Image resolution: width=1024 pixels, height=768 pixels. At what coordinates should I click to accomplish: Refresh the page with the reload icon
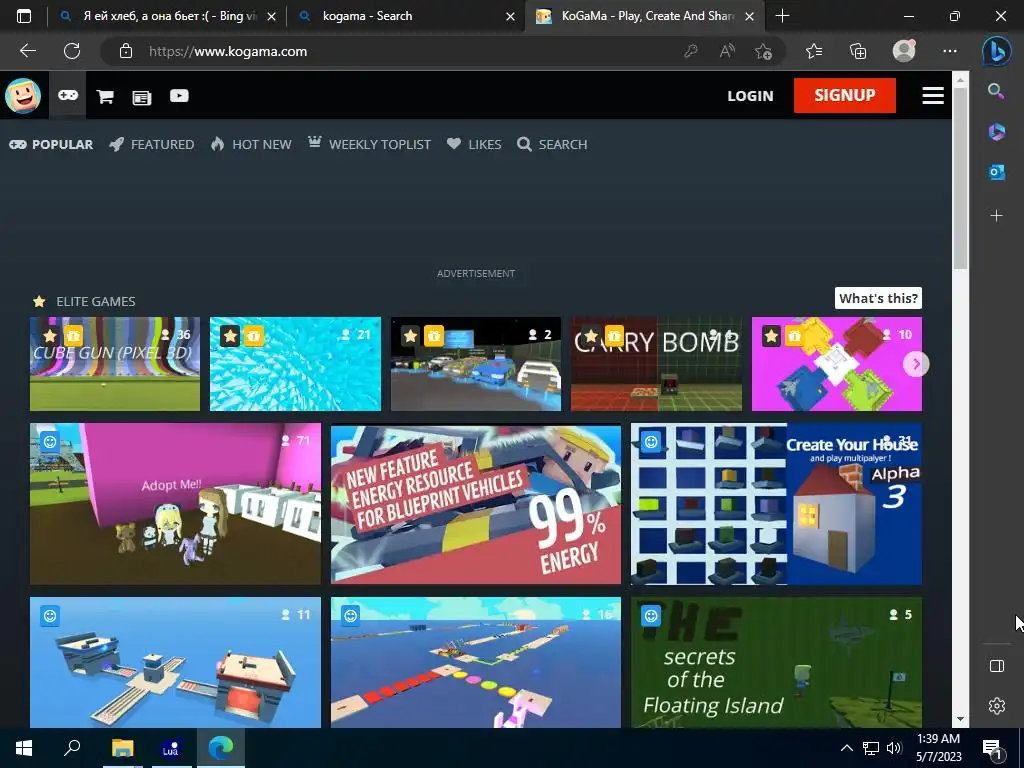tap(72, 51)
